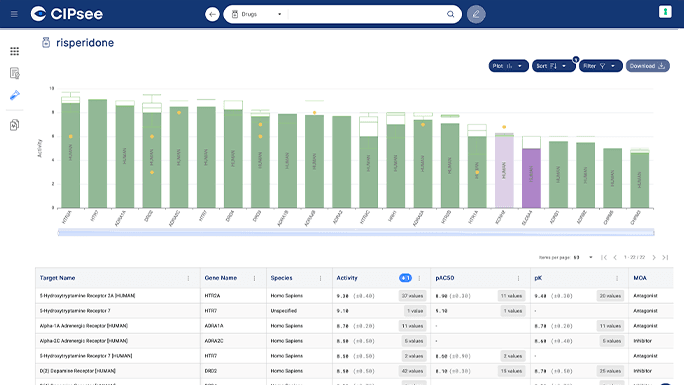Go to next table page
Screen dimensions: 684x385
pos(654,258)
